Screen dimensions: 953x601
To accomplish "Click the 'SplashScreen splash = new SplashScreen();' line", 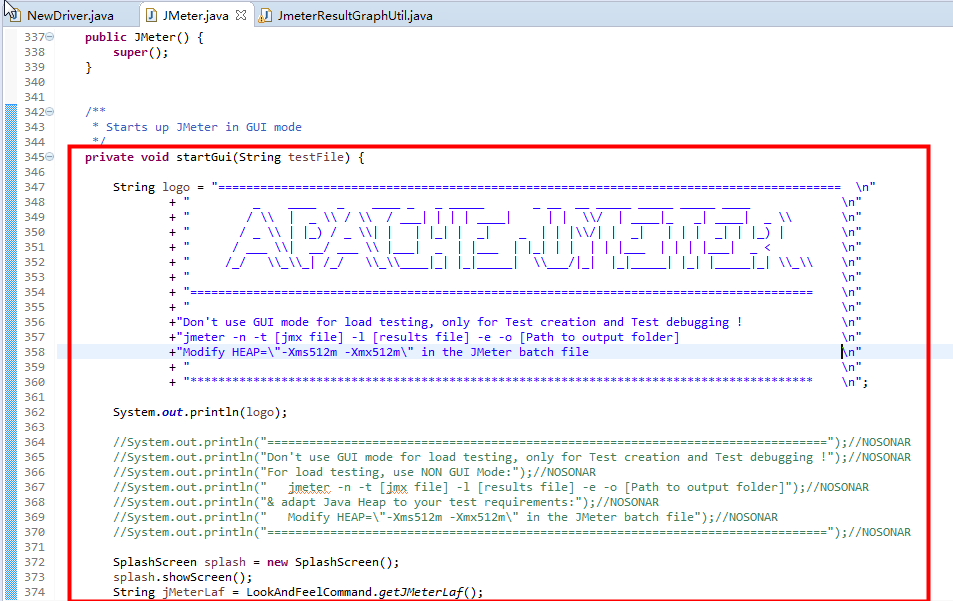I will click(x=256, y=562).
